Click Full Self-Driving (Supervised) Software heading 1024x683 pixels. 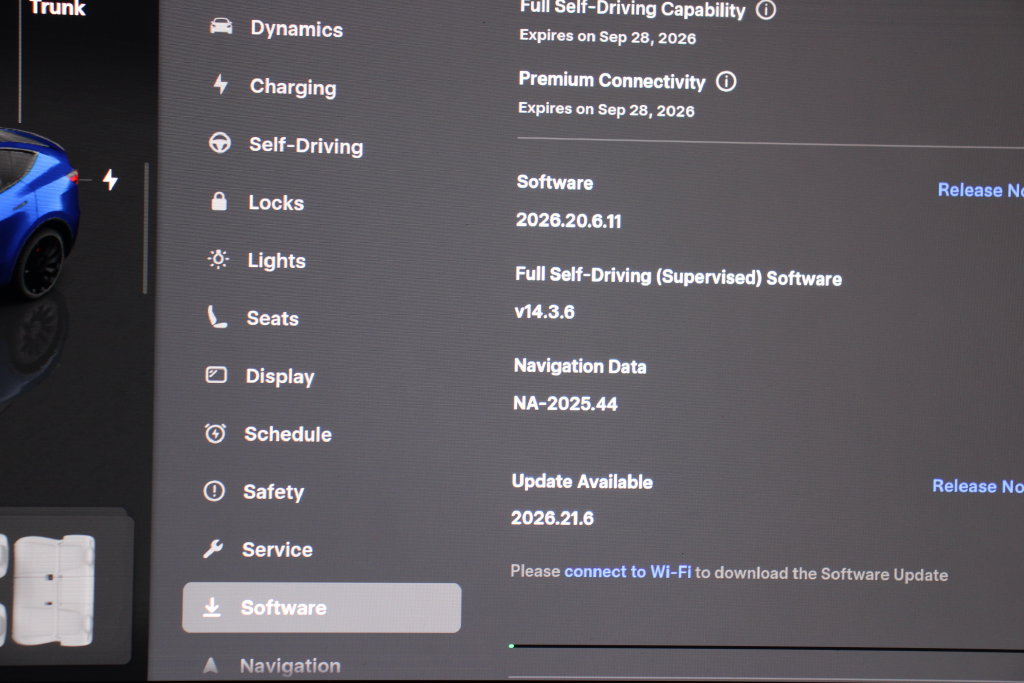[x=678, y=277]
